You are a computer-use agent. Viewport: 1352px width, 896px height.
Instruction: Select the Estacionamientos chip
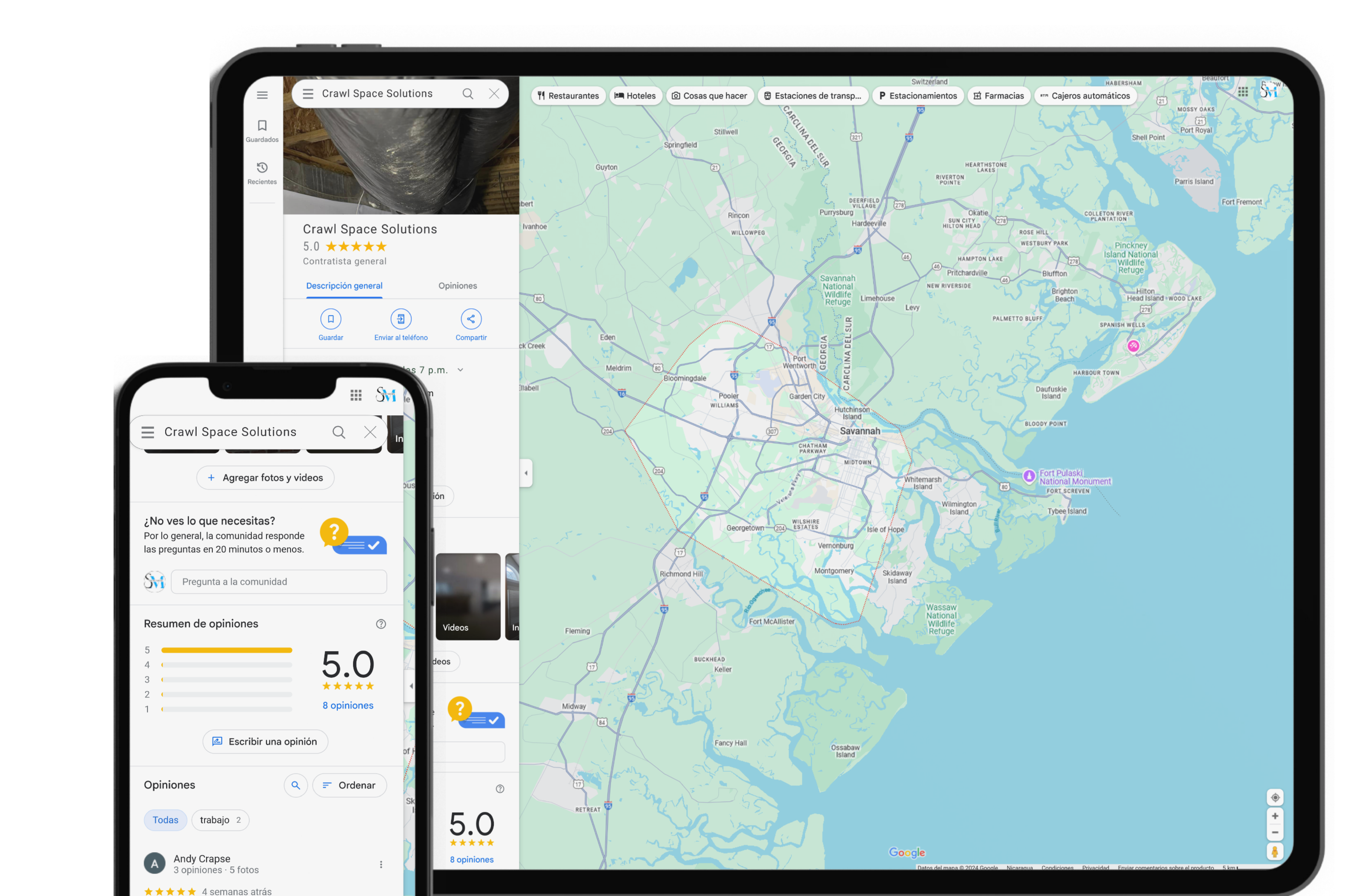[918, 96]
